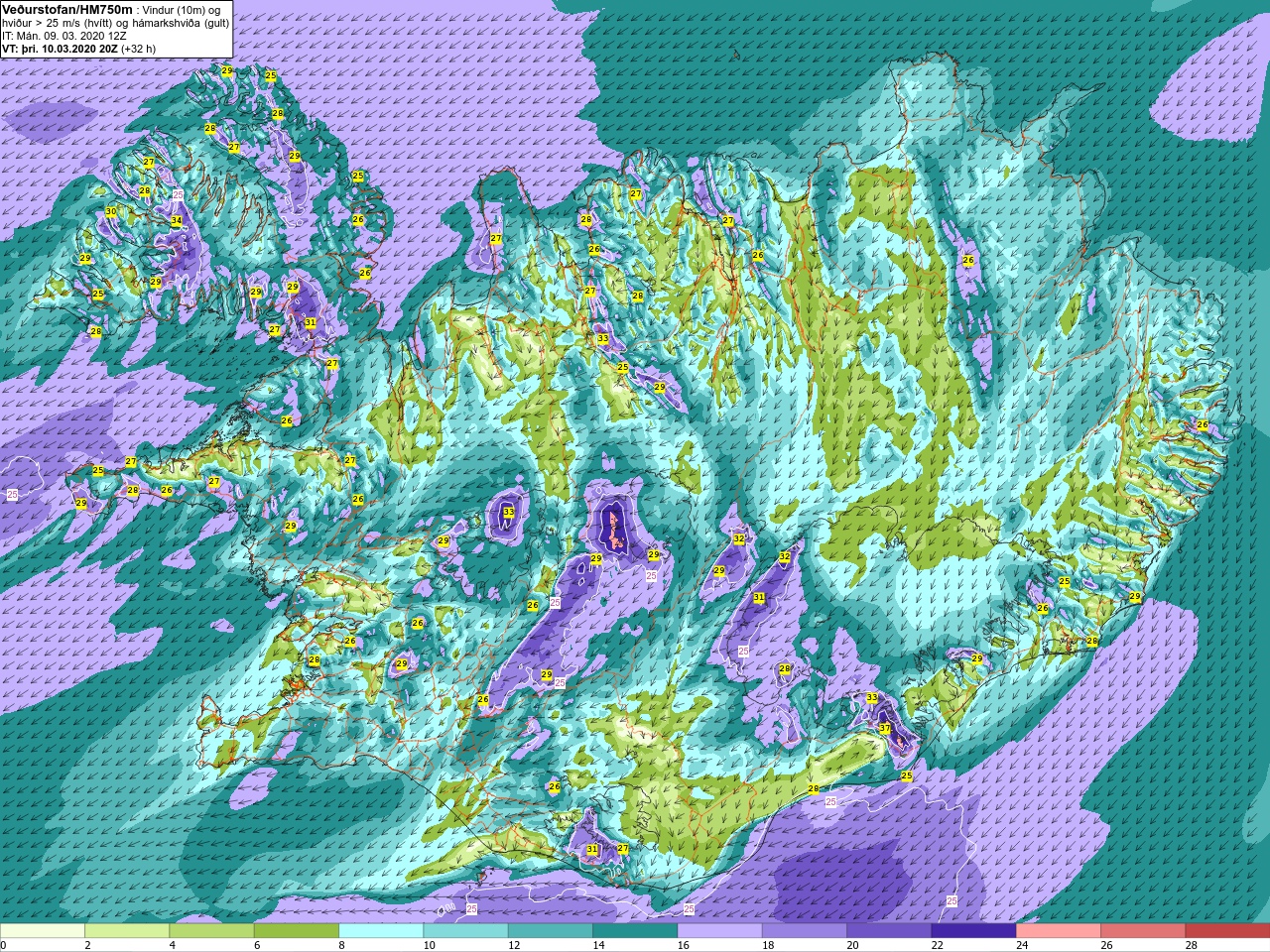1270x952 pixels.
Task: Click the teal 12–14 m/s legend swatch
Action: pyautogui.click(x=551, y=931)
